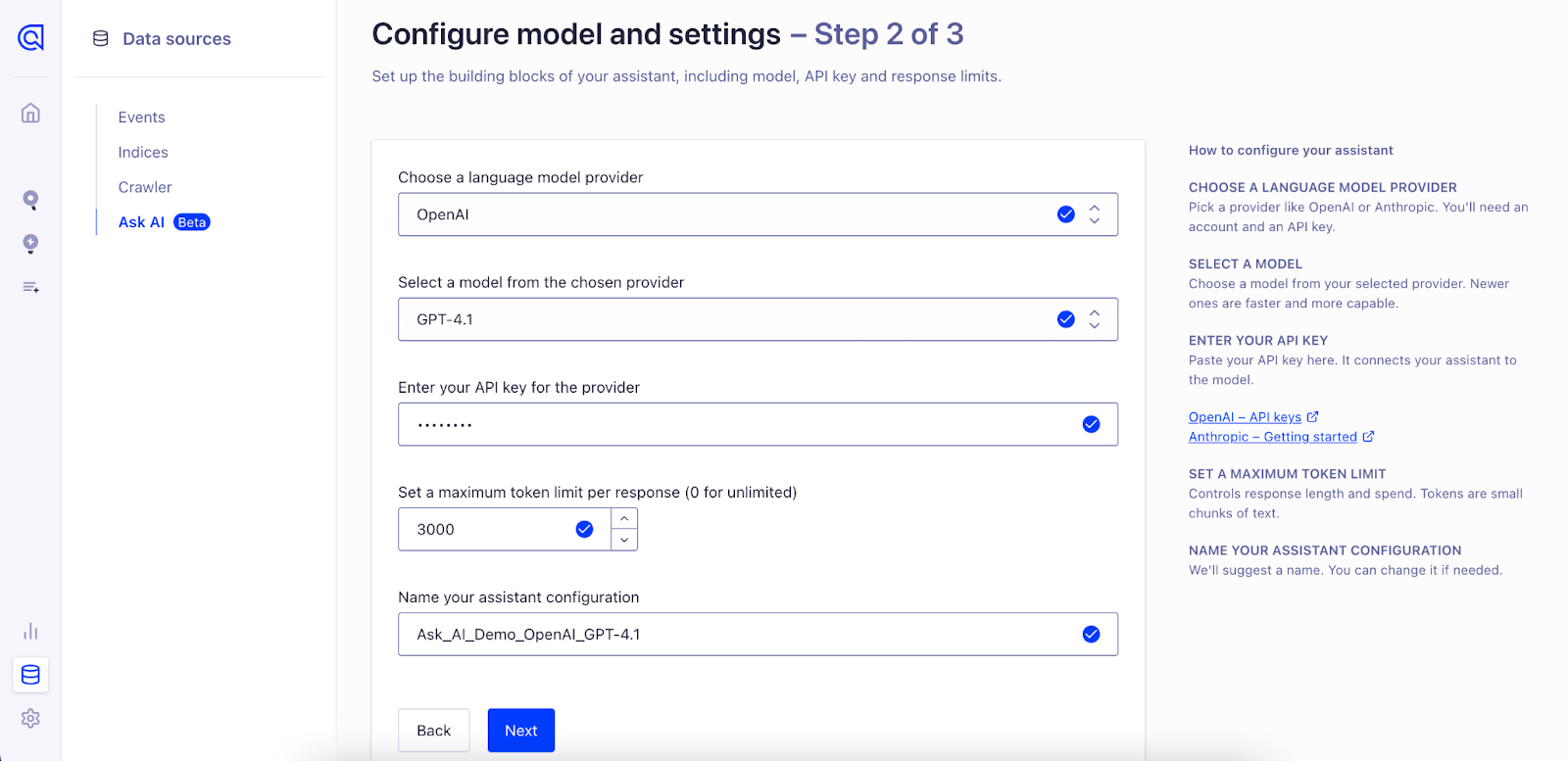Open the Search product icon in sidebar
Screen dimensions: 1568x761
(30, 201)
